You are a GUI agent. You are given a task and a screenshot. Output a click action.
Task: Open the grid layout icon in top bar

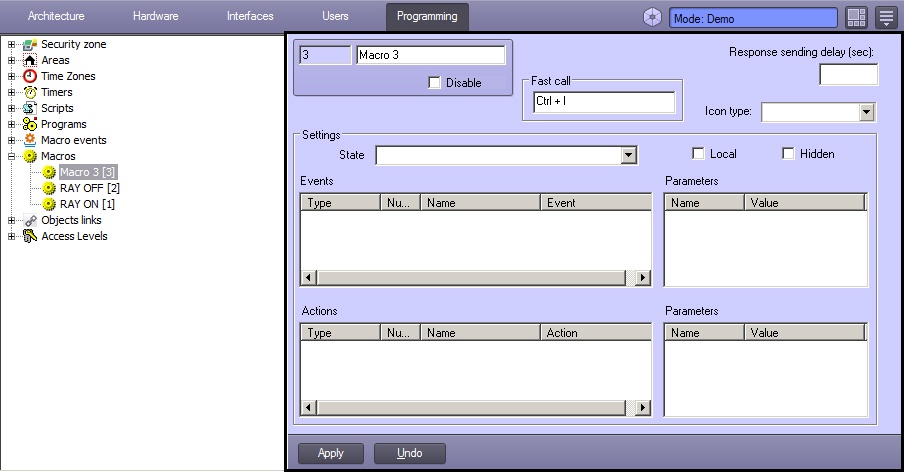tap(856, 17)
